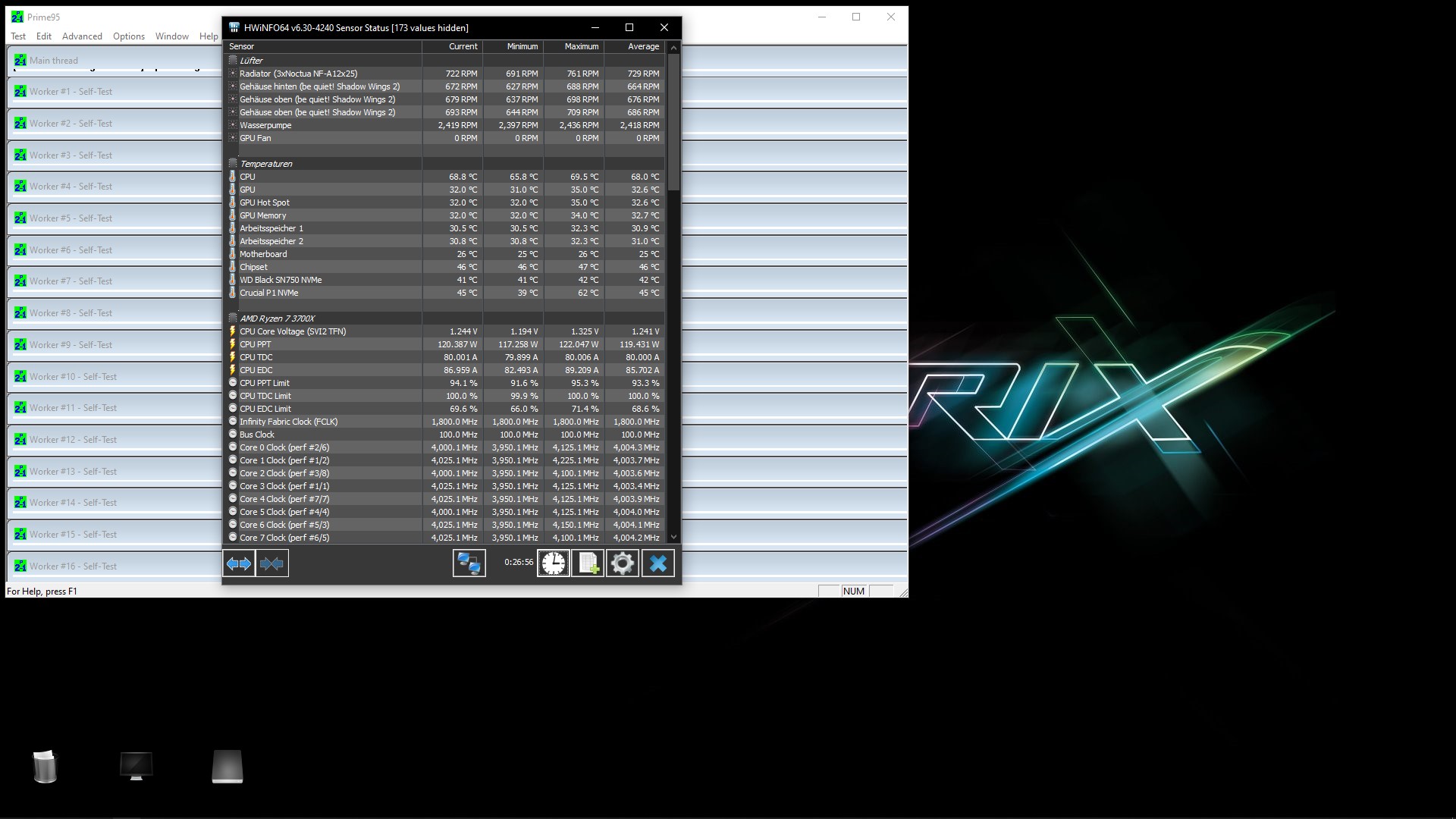This screenshot has height=819, width=1456.
Task: Open the Recycle Bin desktop icon
Action: tap(45, 767)
